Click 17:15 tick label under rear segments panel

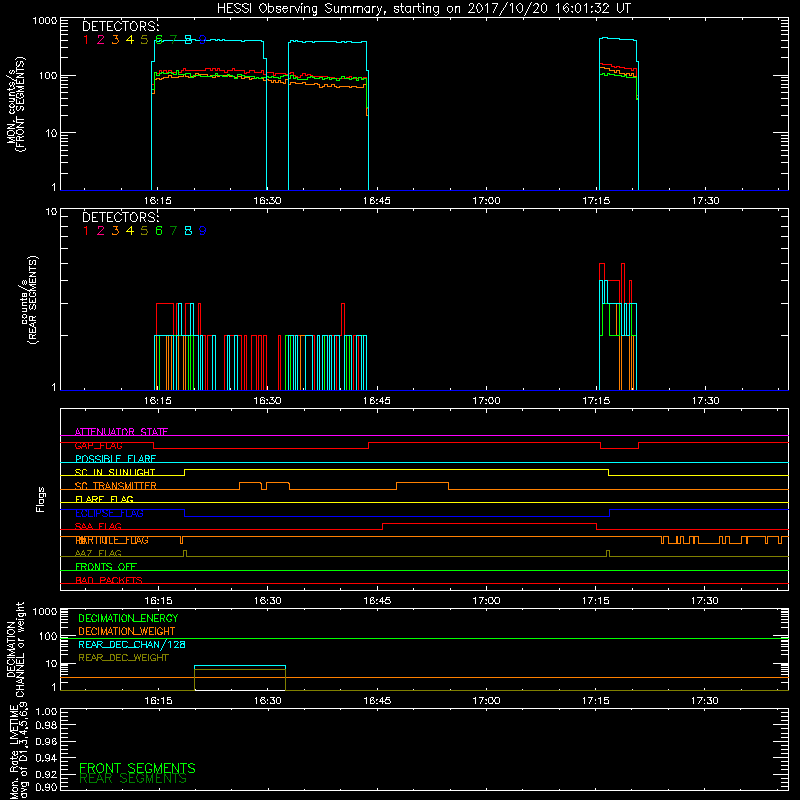point(596,401)
